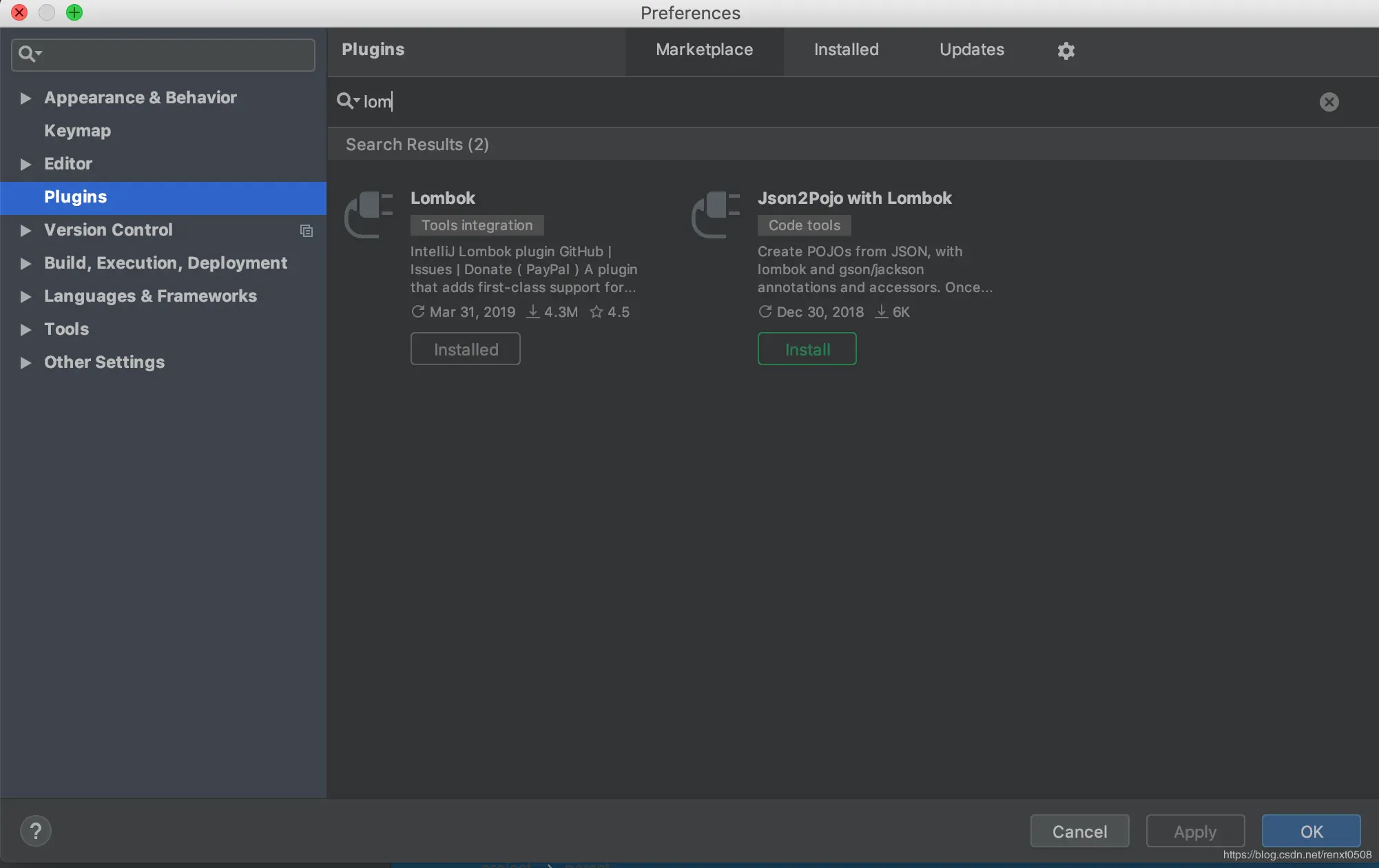Expand the Tools settings node
The width and height of the screenshot is (1379, 868).
pyautogui.click(x=25, y=329)
